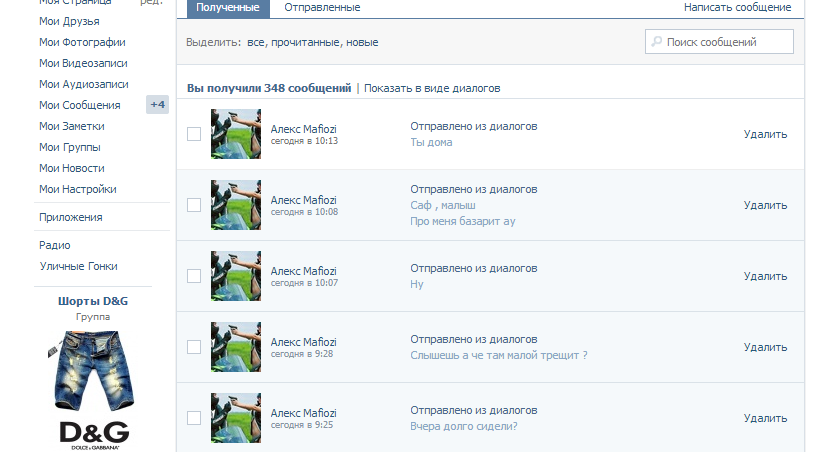
Task: Open Мои Друзья in sidebar
Action: [x=69, y=21]
